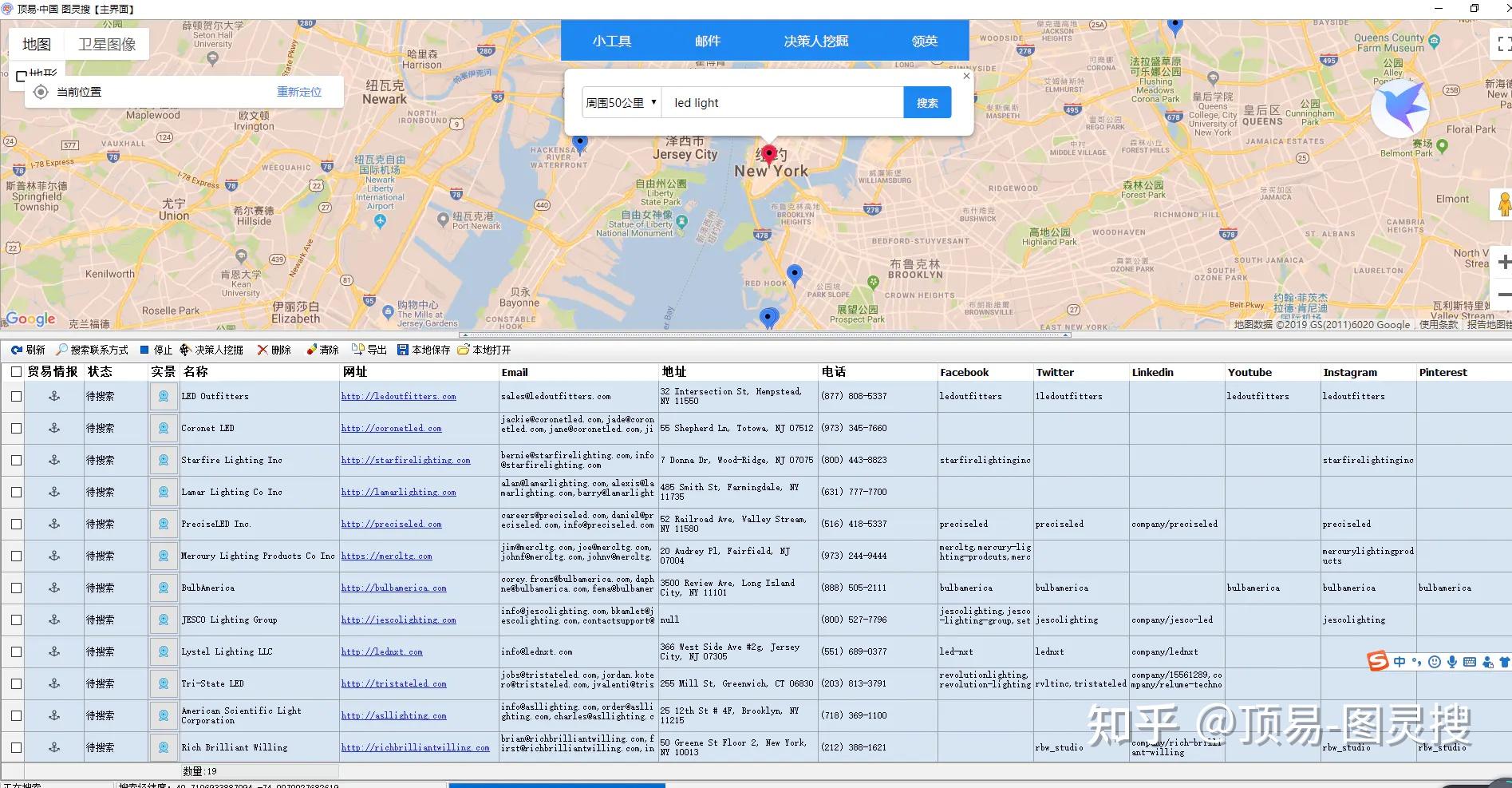Open the 周围50公里 radius dropdown
Viewport: 1512px width, 788px height.
(621, 103)
